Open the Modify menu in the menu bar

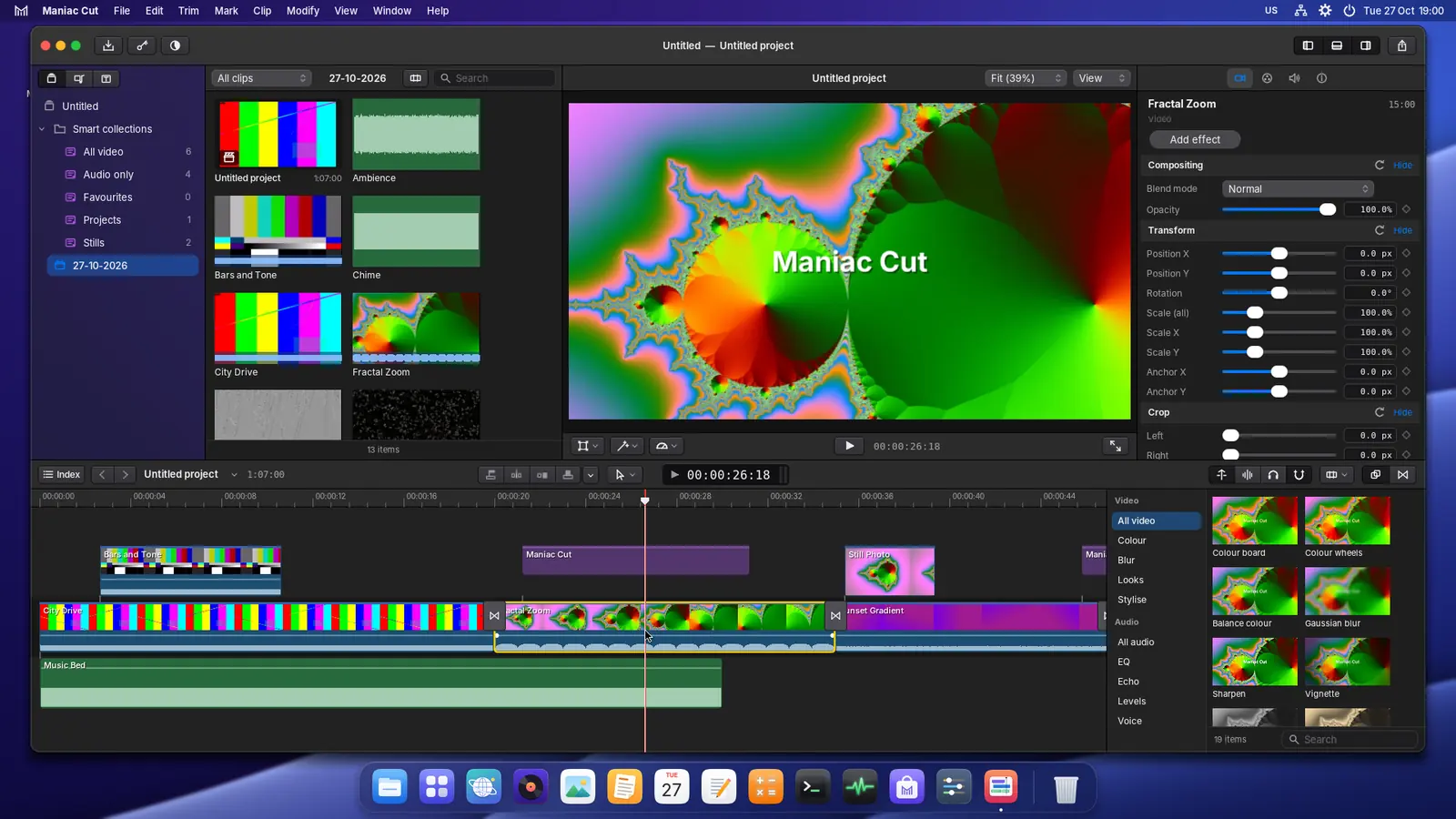coord(302,11)
